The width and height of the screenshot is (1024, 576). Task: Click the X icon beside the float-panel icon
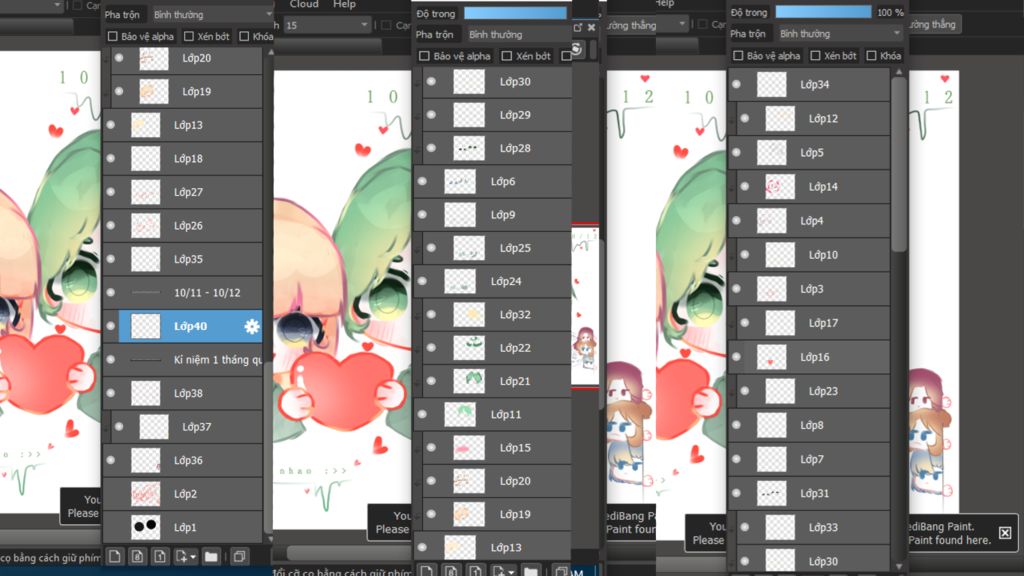tap(591, 27)
